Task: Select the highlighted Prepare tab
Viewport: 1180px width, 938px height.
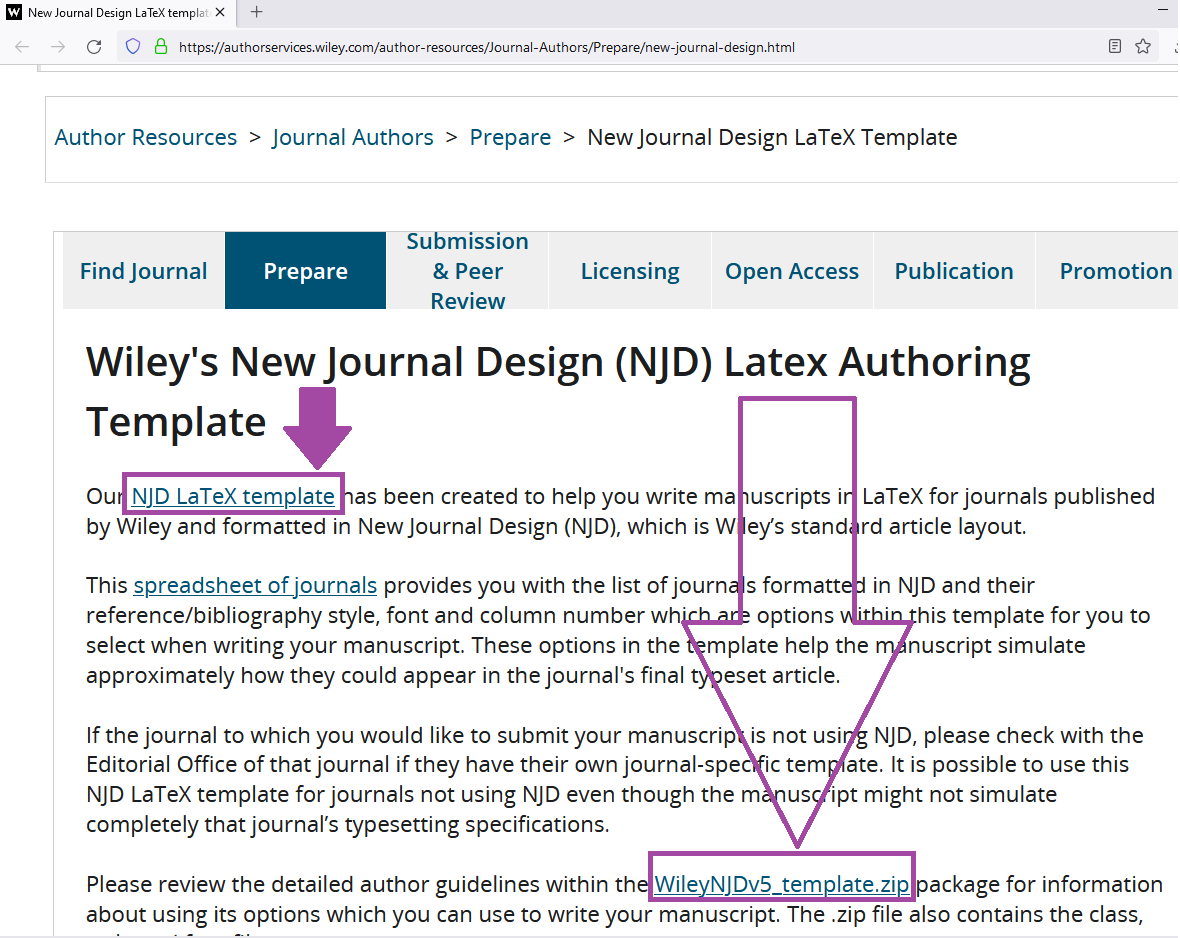Action: pyautogui.click(x=306, y=271)
